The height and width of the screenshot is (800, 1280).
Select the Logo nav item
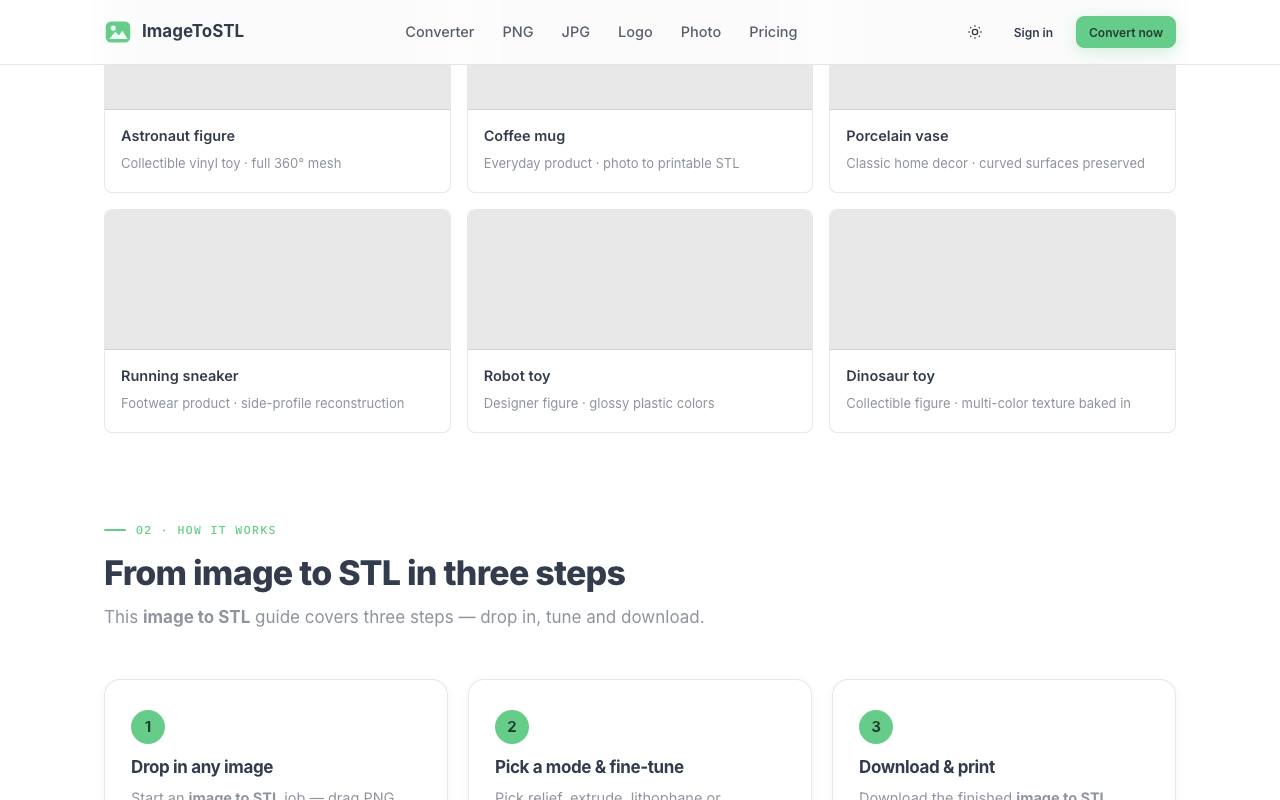(635, 32)
